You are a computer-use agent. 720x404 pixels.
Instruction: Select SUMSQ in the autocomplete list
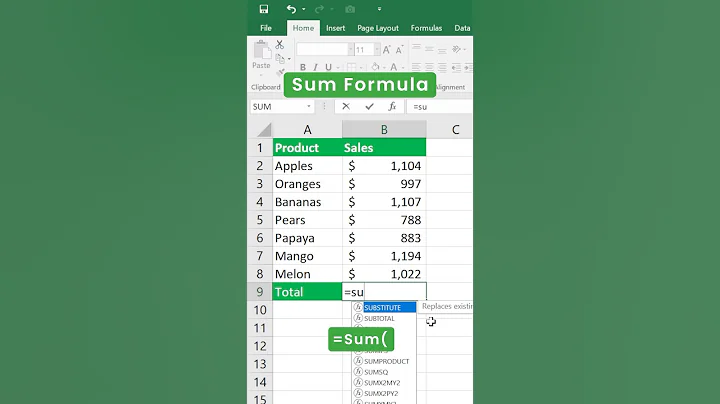pos(384,372)
